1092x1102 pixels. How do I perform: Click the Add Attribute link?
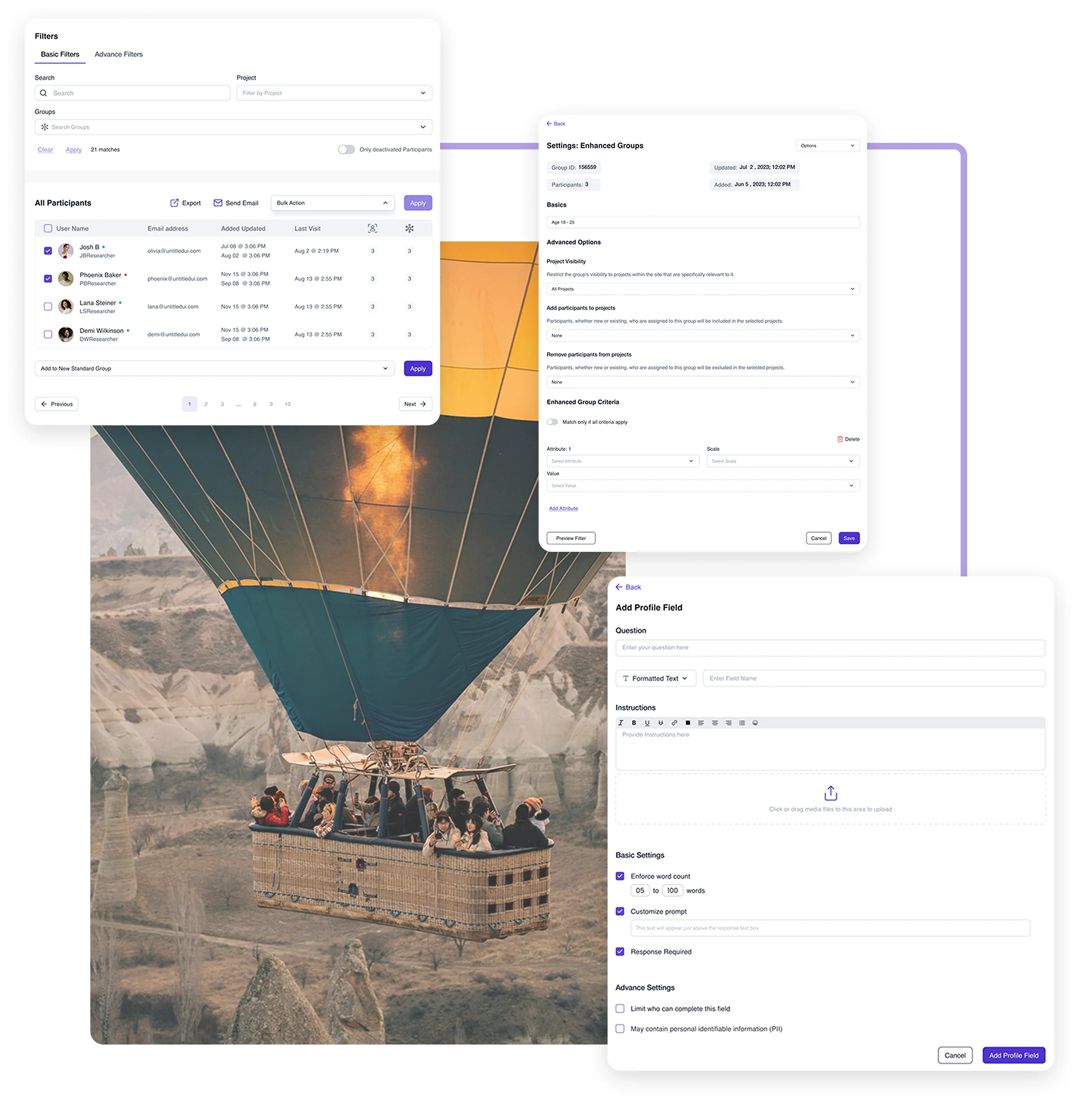[563, 508]
